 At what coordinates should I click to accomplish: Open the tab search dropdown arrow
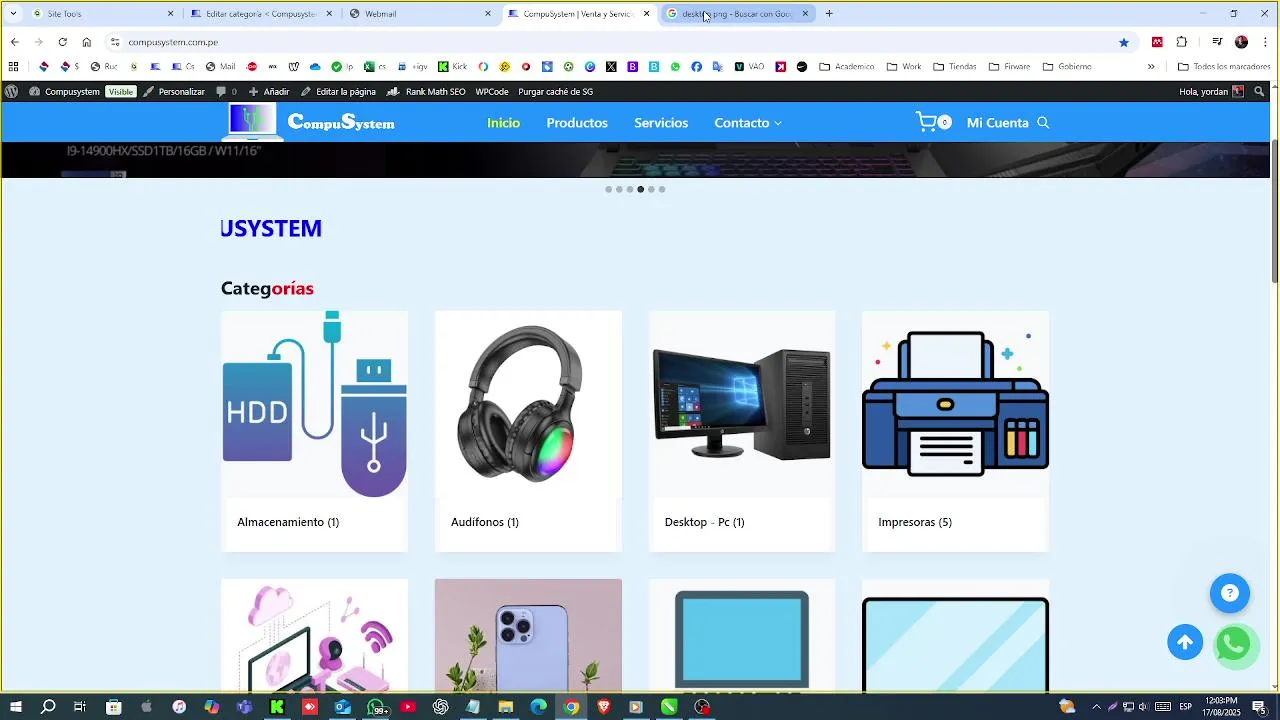click(13, 13)
